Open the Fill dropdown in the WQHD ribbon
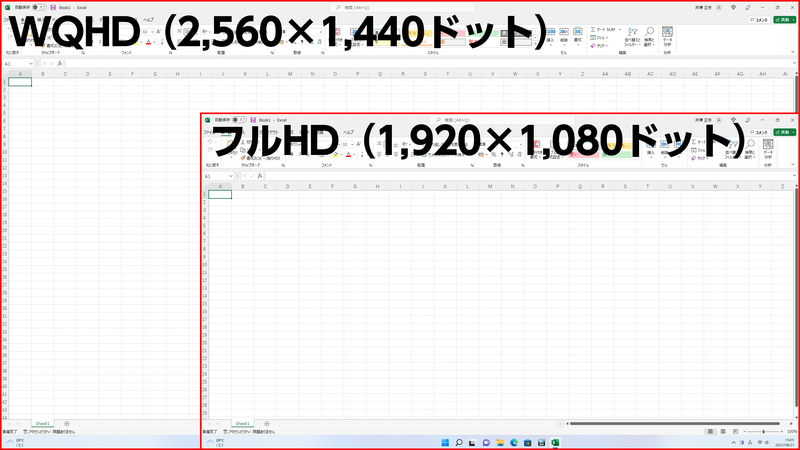Image resolution: width=800 pixels, height=450 pixels. pos(598,38)
